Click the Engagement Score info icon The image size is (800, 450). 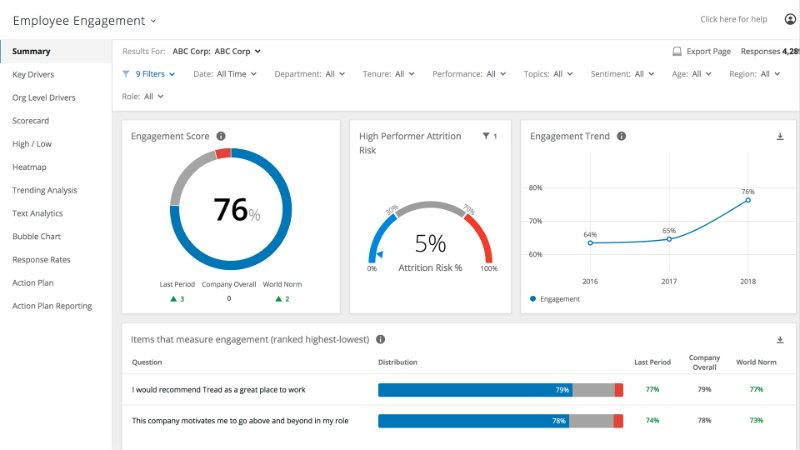(x=221, y=136)
